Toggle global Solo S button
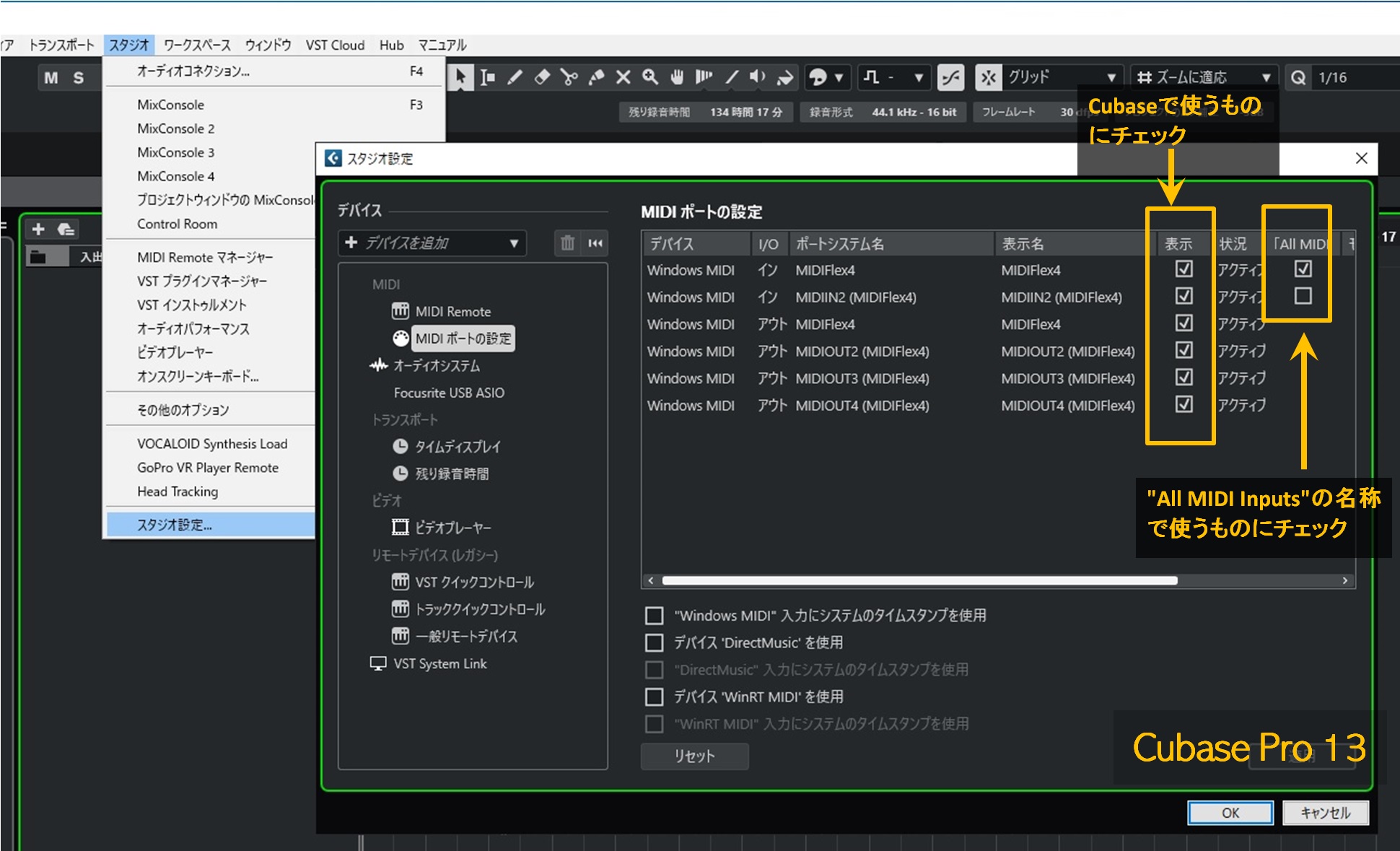 (x=79, y=77)
